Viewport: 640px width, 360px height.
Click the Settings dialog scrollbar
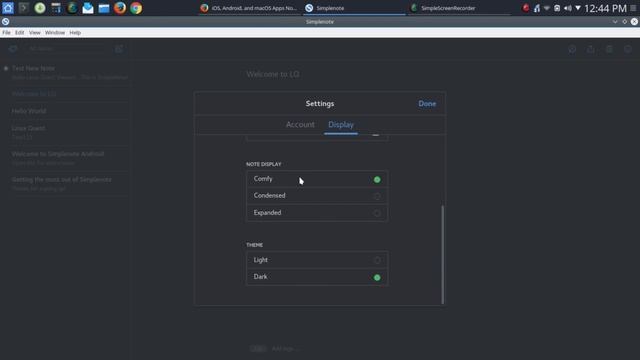pos(442,254)
